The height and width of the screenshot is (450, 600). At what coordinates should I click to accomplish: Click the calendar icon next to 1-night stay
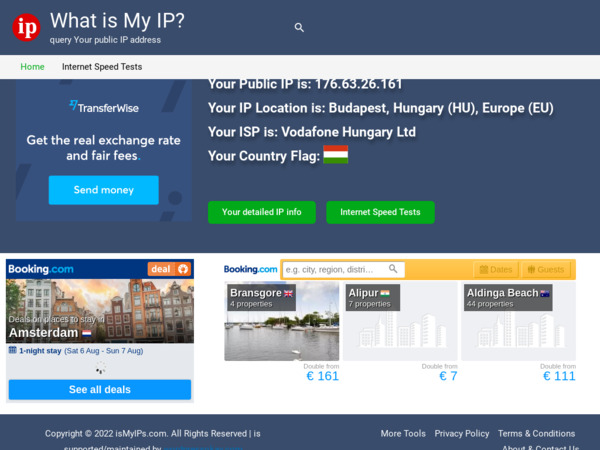point(13,350)
